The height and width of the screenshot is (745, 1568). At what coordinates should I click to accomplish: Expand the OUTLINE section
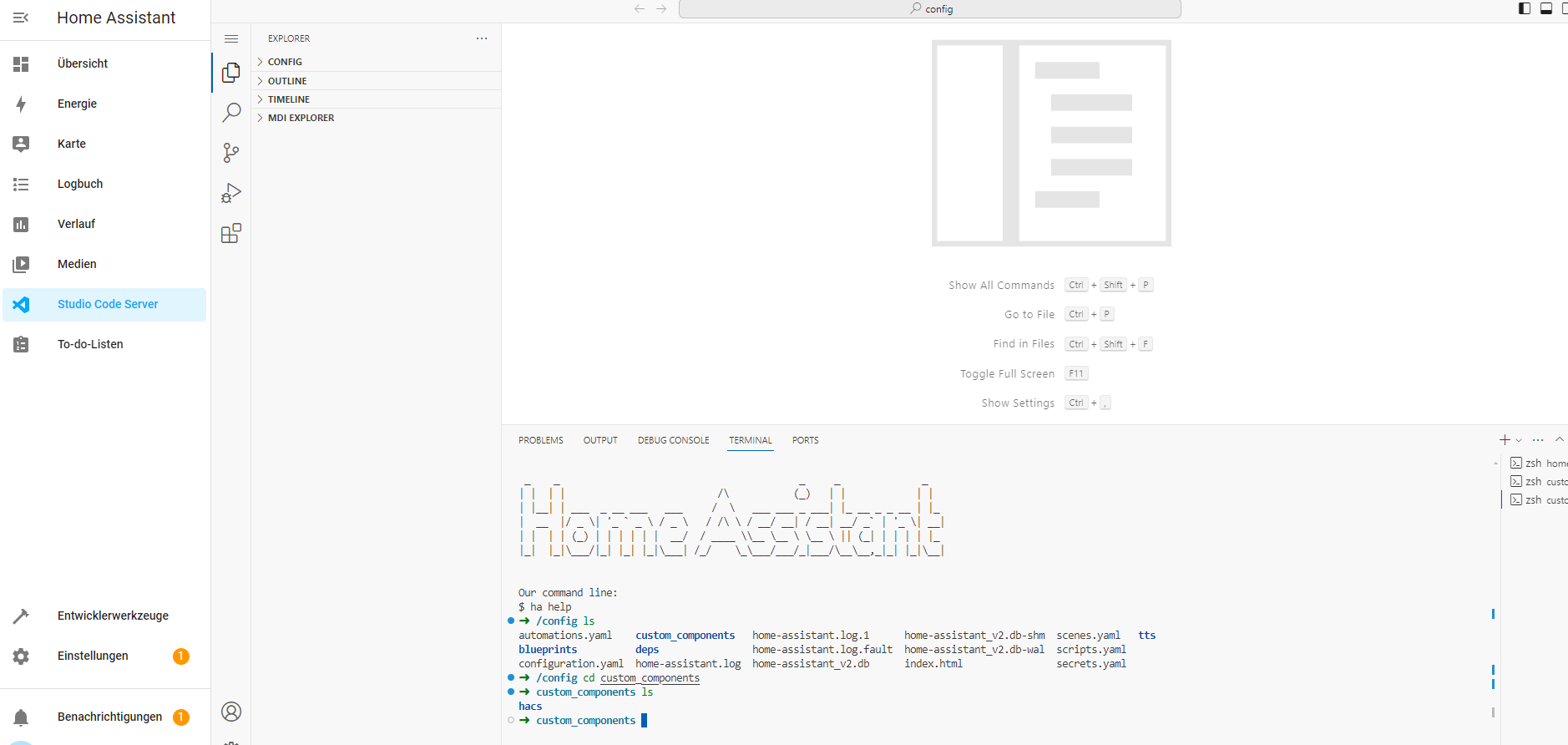point(377,81)
